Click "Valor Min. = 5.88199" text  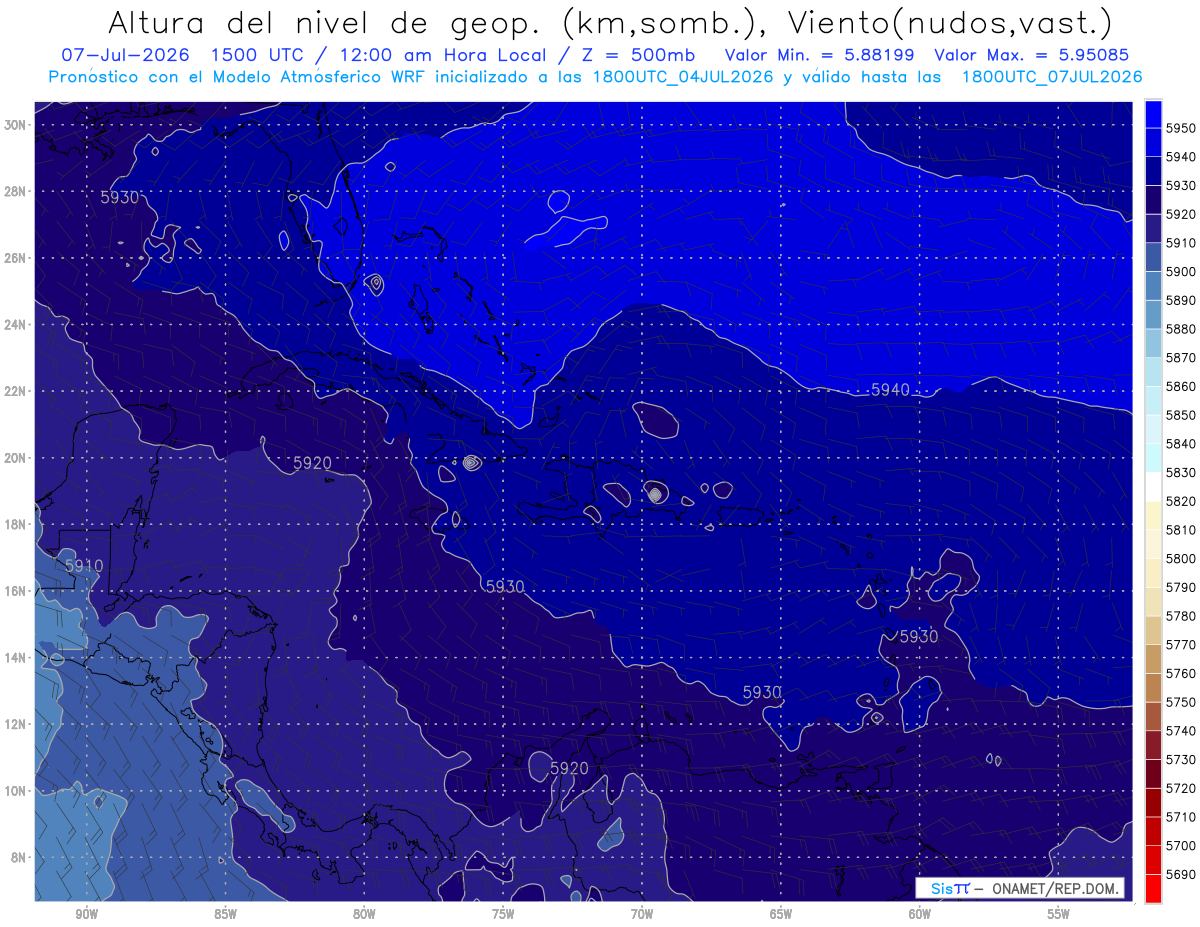(x=820, y=55)
